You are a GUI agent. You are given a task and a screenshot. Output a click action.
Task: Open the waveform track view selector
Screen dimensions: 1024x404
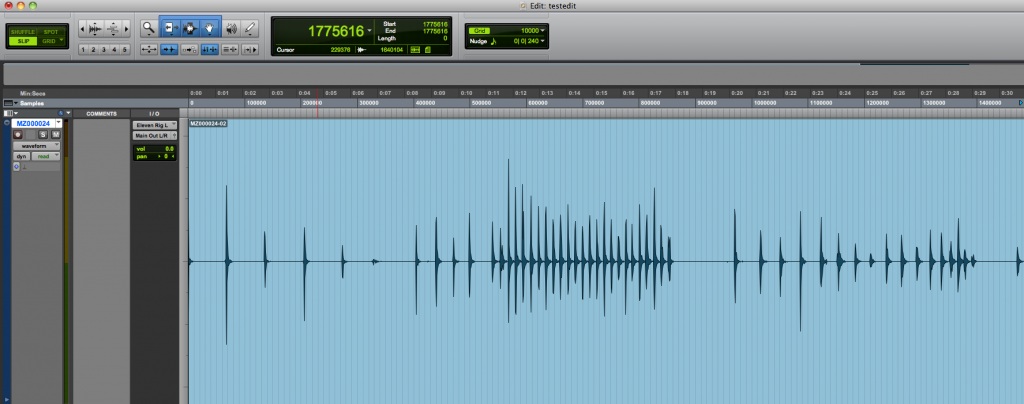[x=37, y=146]
